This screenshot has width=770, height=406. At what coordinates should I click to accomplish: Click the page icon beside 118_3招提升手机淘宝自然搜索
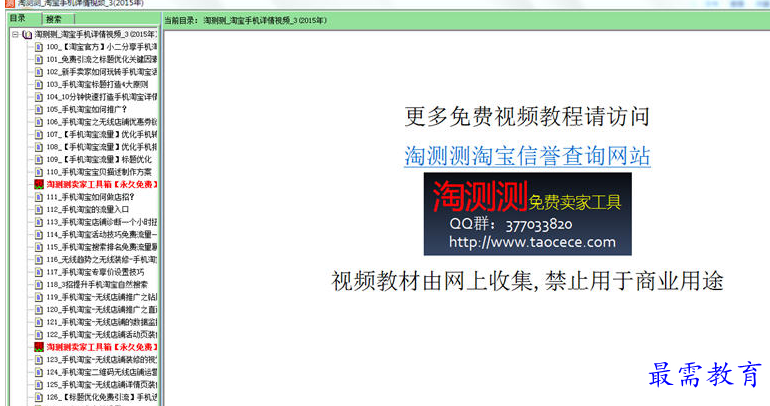click(39, 285)
